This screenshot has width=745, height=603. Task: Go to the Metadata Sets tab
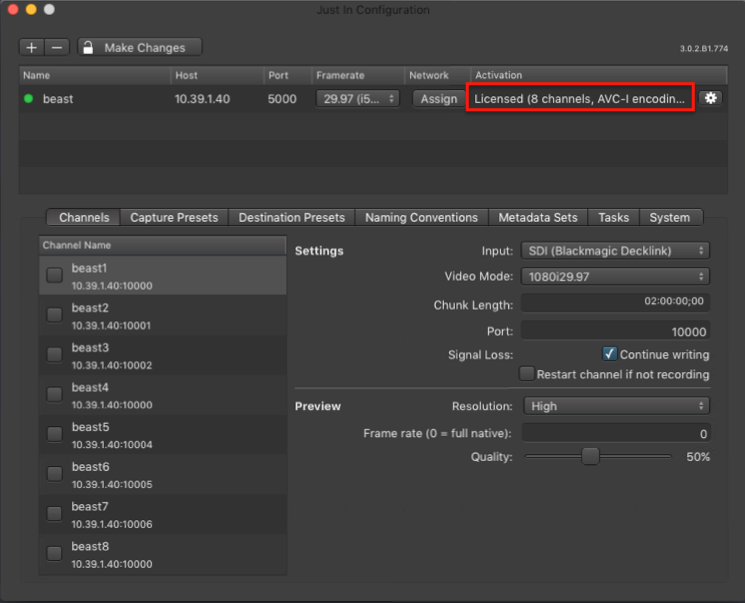point(538,217)
